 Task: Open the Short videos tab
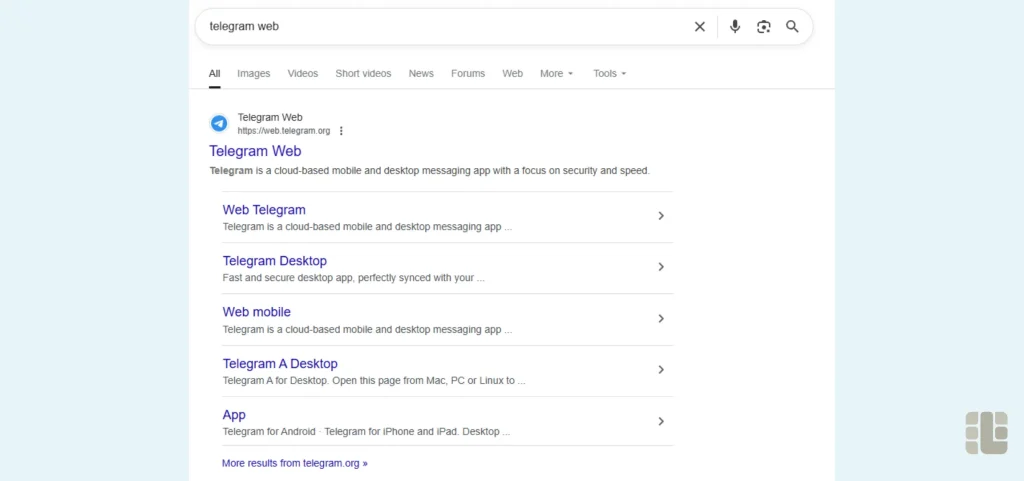click(363, 74)
